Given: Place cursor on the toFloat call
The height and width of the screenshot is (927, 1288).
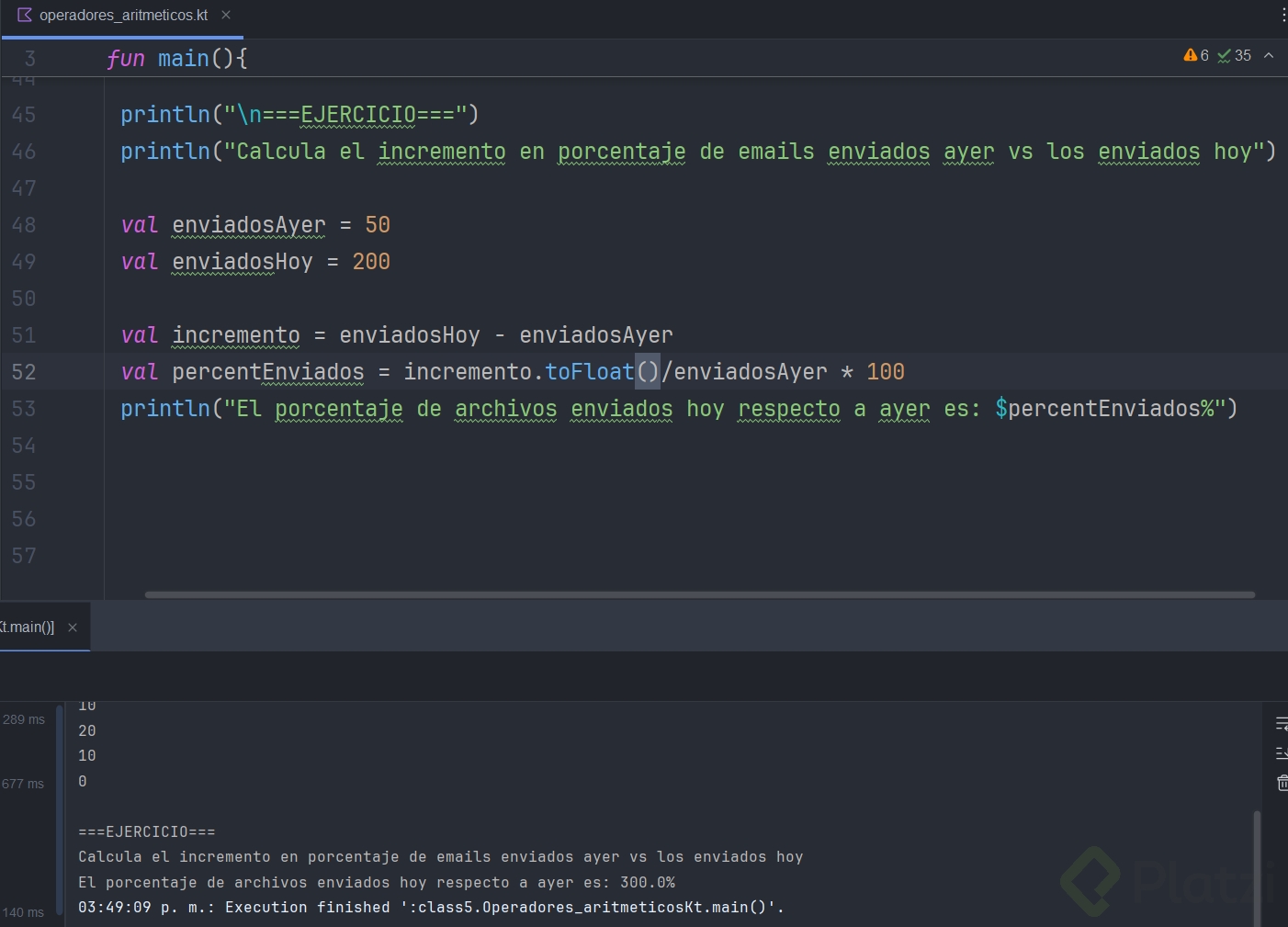Looking at the screenshot, I should tap(589, 372).
